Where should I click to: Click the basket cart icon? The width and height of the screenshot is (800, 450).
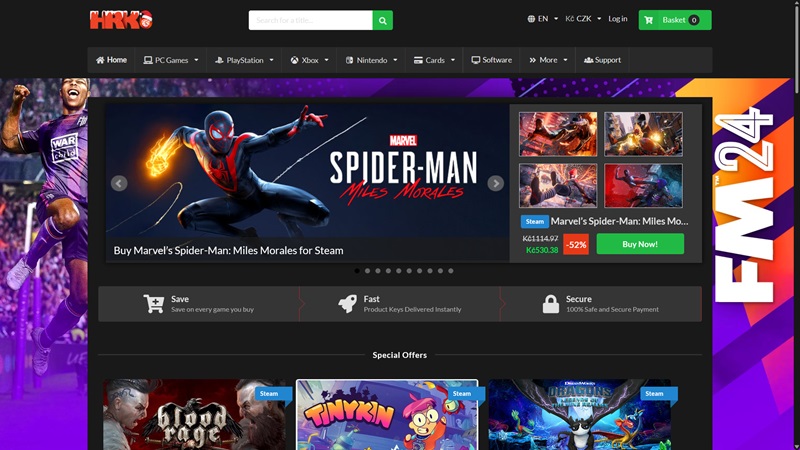[648, 20]
